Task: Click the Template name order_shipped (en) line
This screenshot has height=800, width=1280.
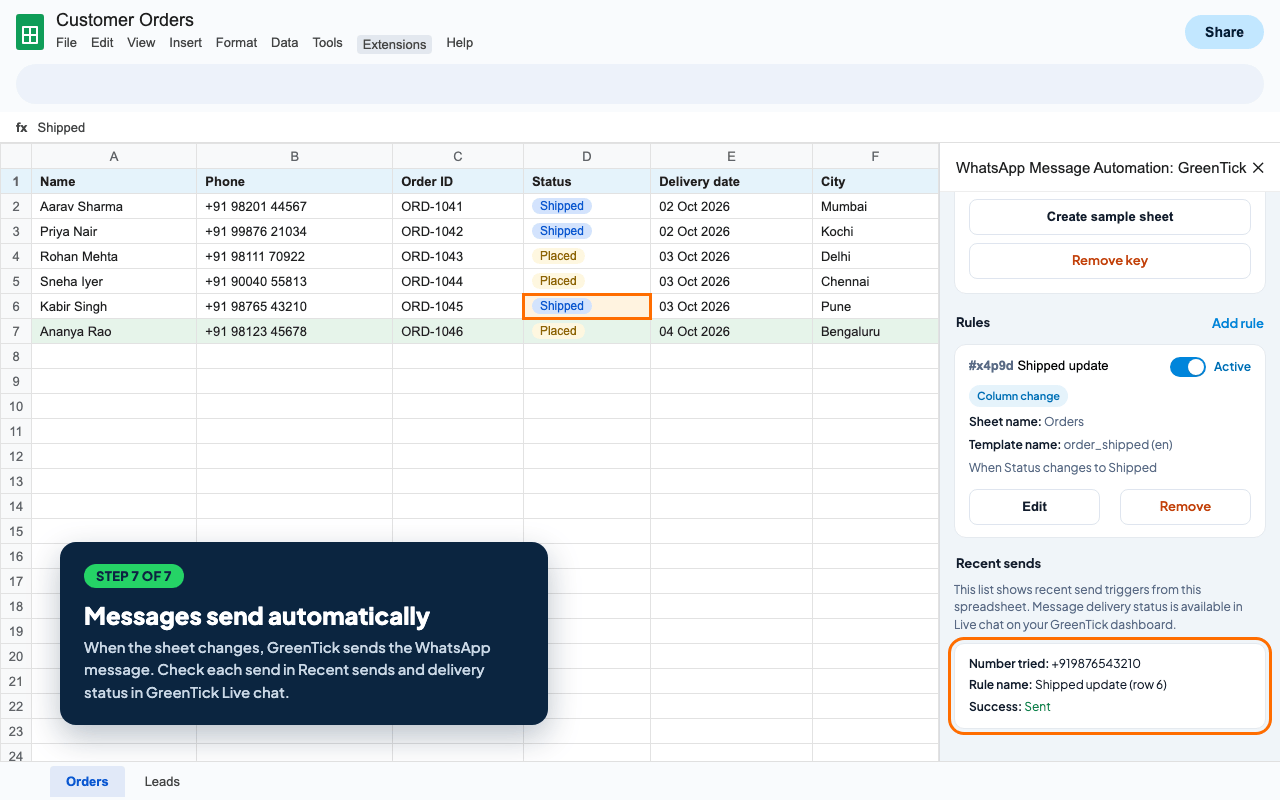Action: pos(1071,445)
